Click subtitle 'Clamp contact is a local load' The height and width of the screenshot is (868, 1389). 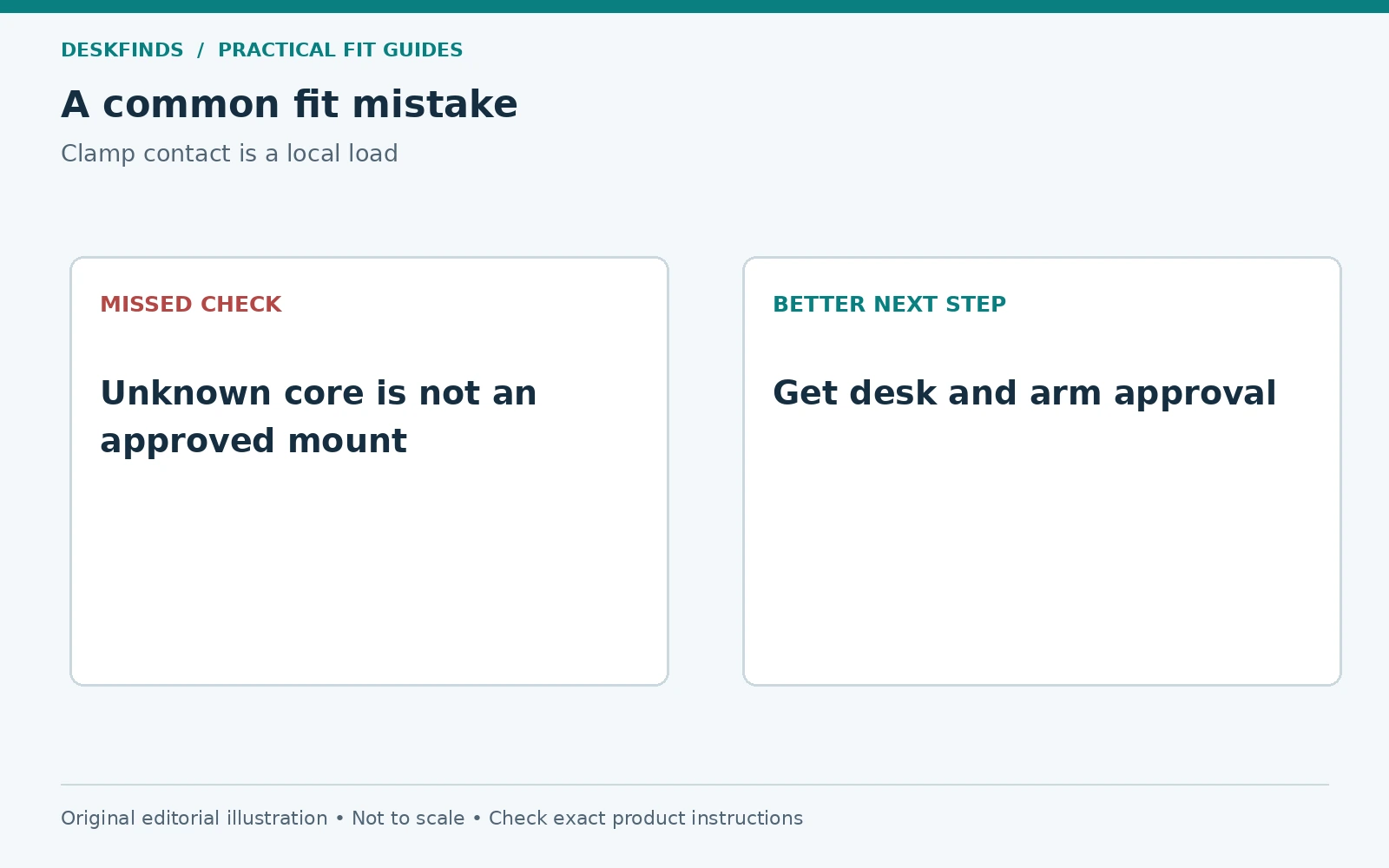(229, 154)
